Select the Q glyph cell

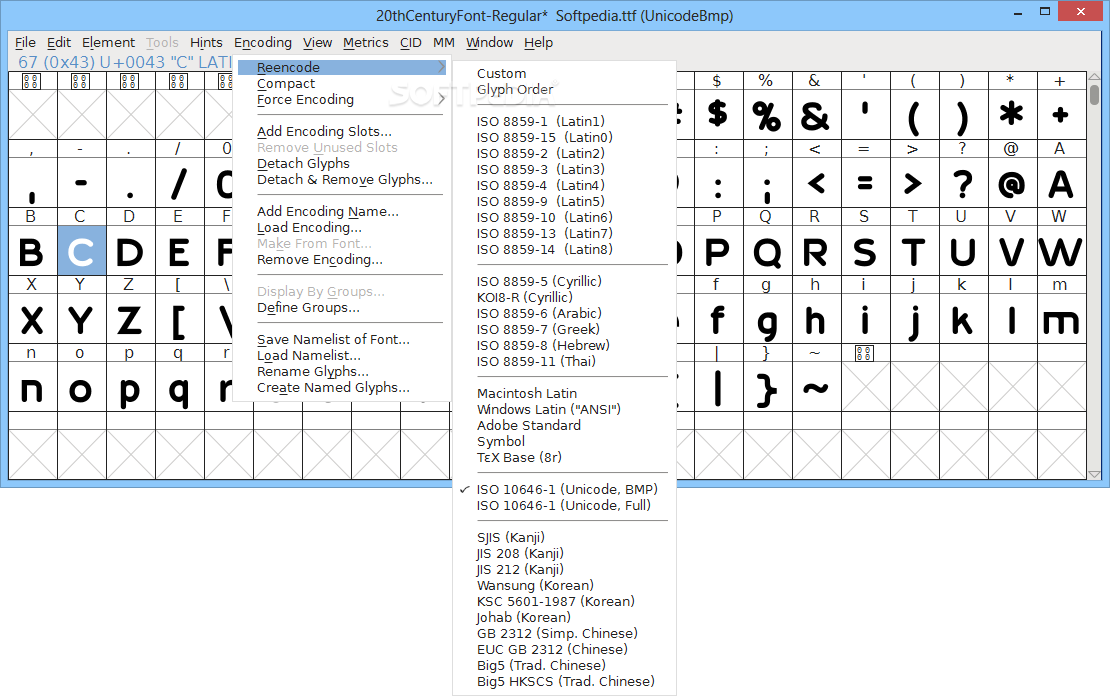[x=767, y=251]
